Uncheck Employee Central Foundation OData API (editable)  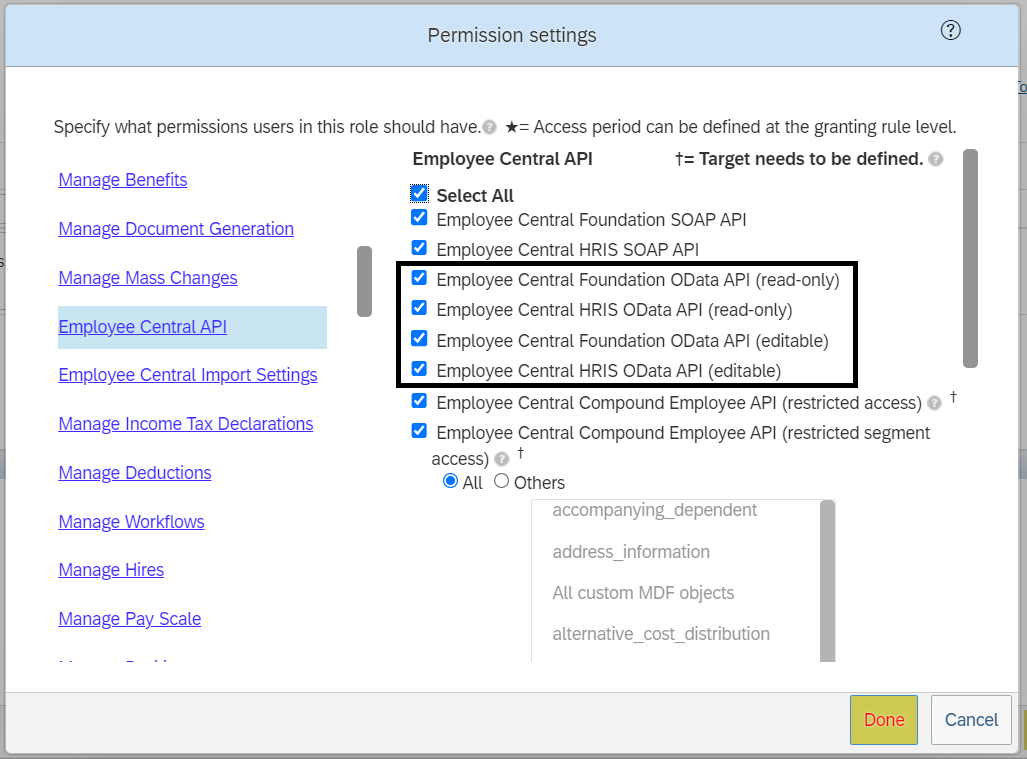tap(419, 339)
